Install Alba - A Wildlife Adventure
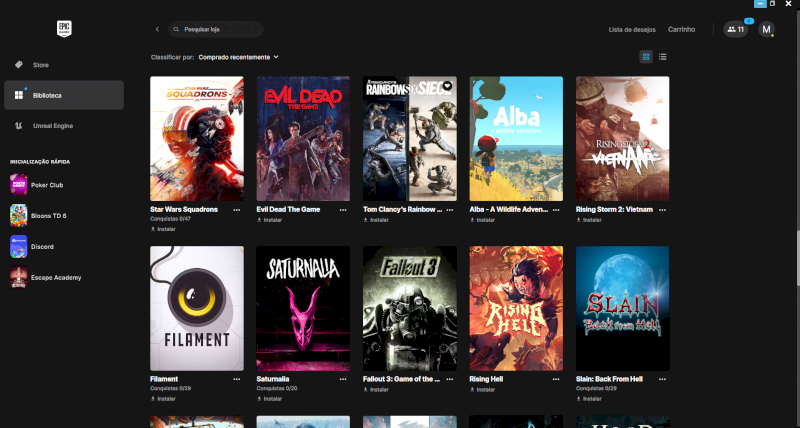This screenshot has width=800, height=428. 483,220
